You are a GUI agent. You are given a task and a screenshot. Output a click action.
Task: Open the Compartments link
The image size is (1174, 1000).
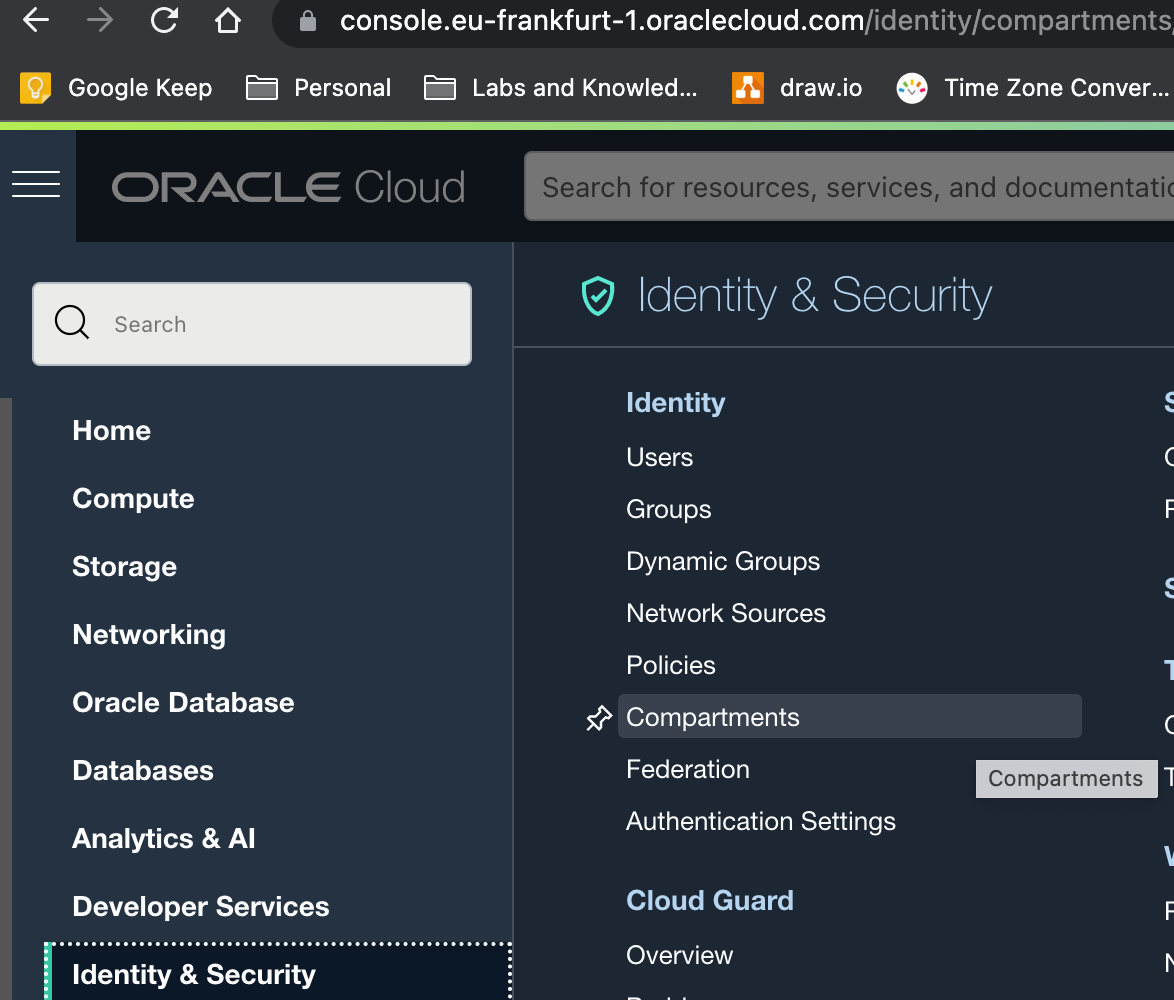(x=713, y=718)
